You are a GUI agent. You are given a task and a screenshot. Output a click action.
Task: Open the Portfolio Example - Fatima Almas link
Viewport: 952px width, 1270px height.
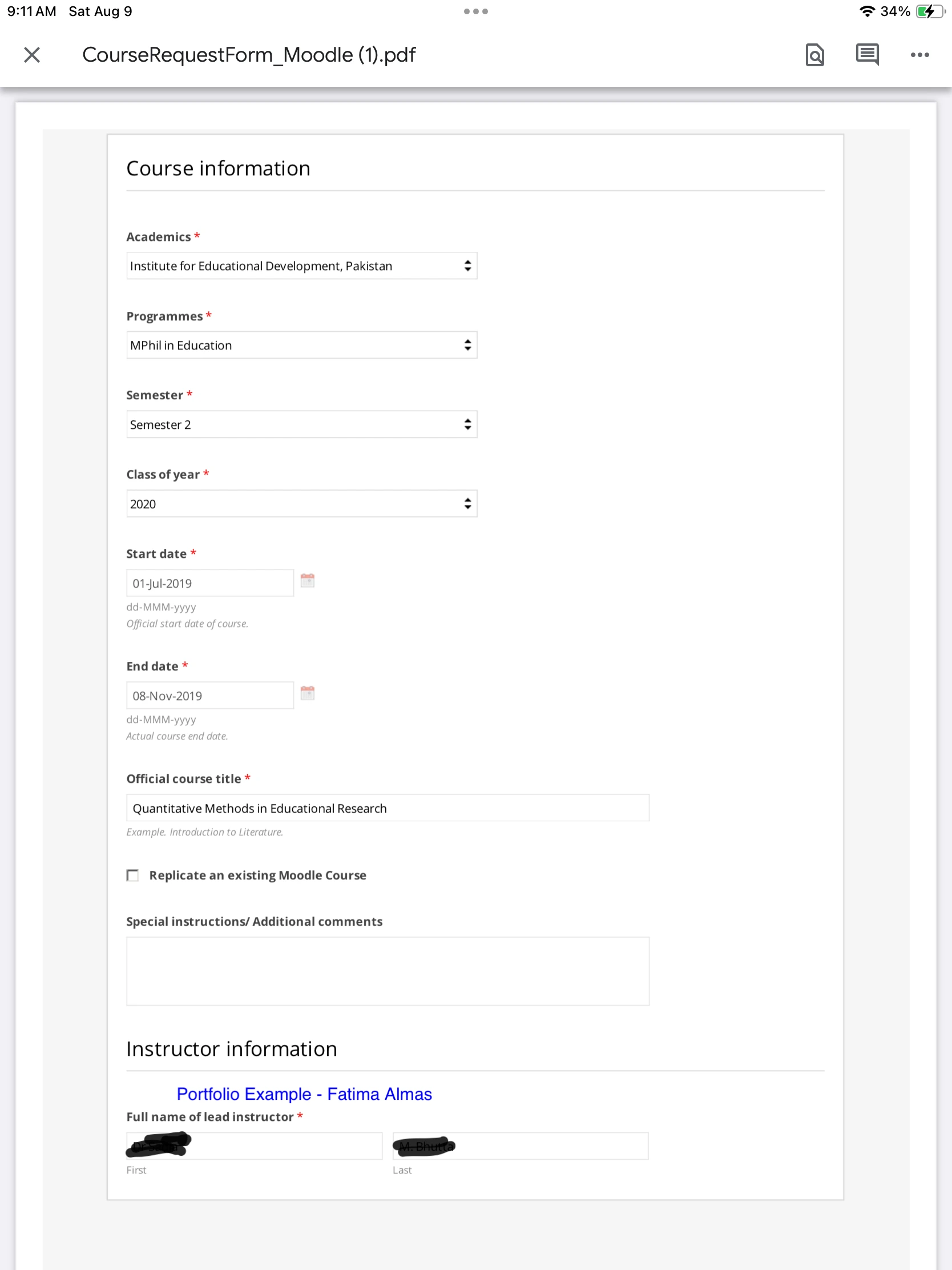click(304, 1094)
